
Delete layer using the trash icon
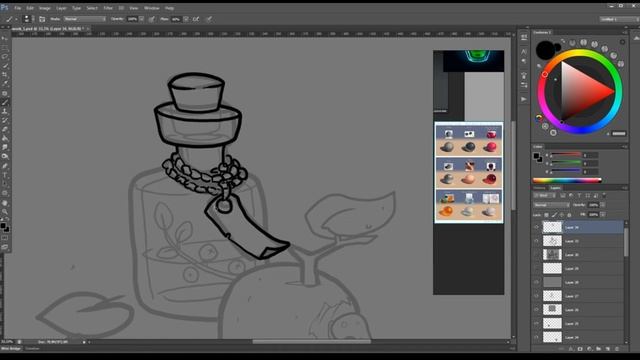(x=617, y=349)
